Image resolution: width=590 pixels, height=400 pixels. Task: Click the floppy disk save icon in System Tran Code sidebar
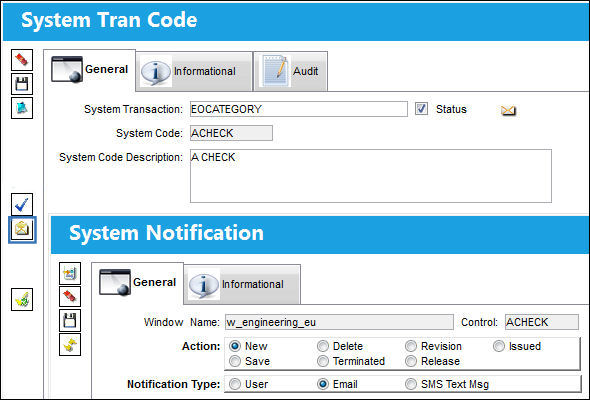(22, 84)
